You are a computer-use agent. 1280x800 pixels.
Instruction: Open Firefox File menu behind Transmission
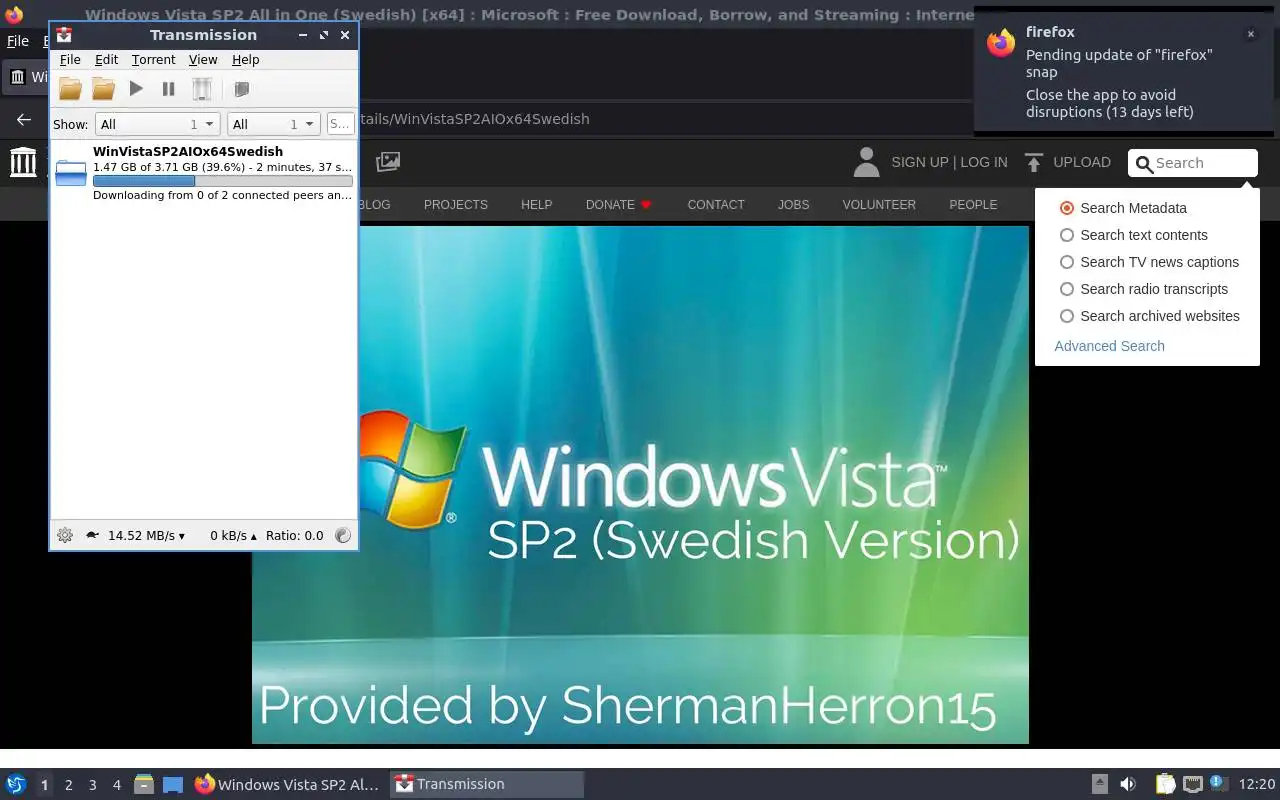(x=18, y=42)
